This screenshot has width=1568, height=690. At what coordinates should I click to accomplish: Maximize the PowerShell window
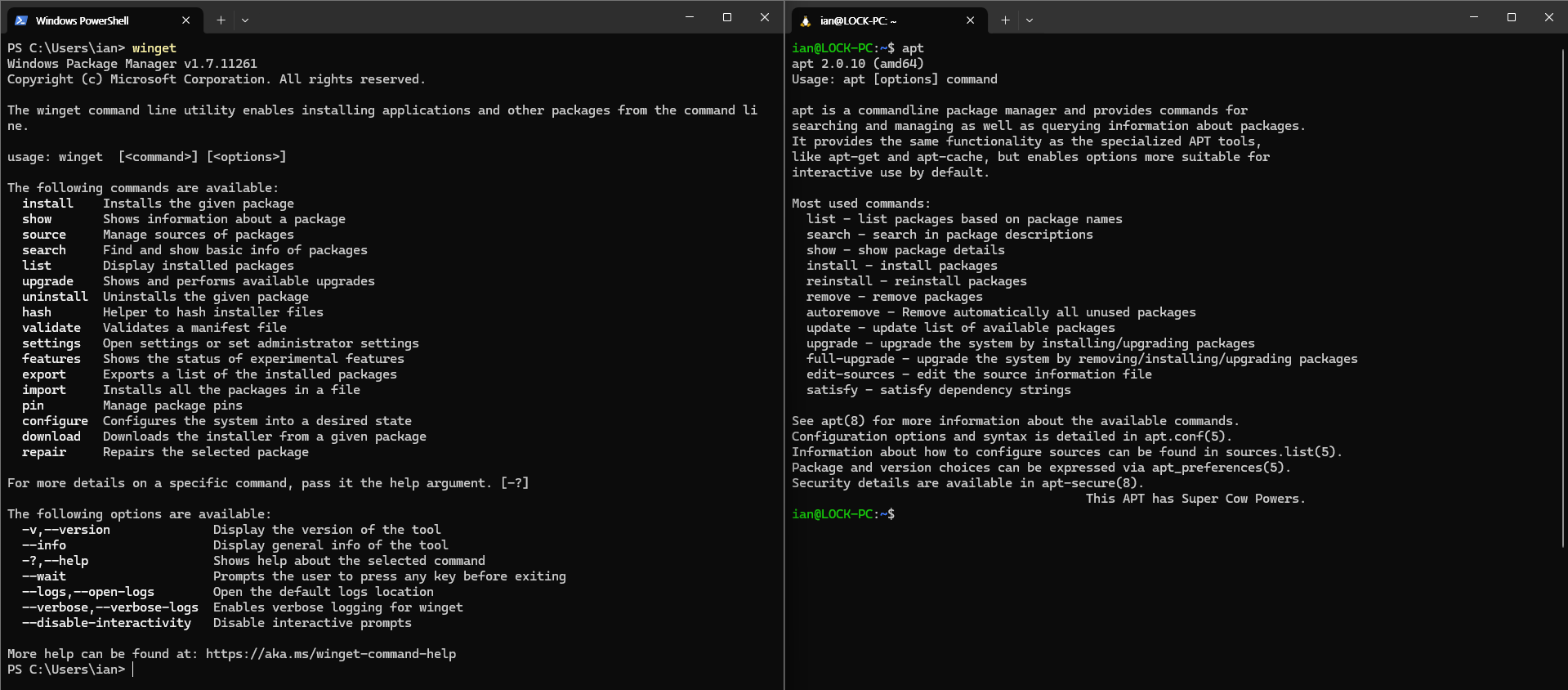coord(727,17)
